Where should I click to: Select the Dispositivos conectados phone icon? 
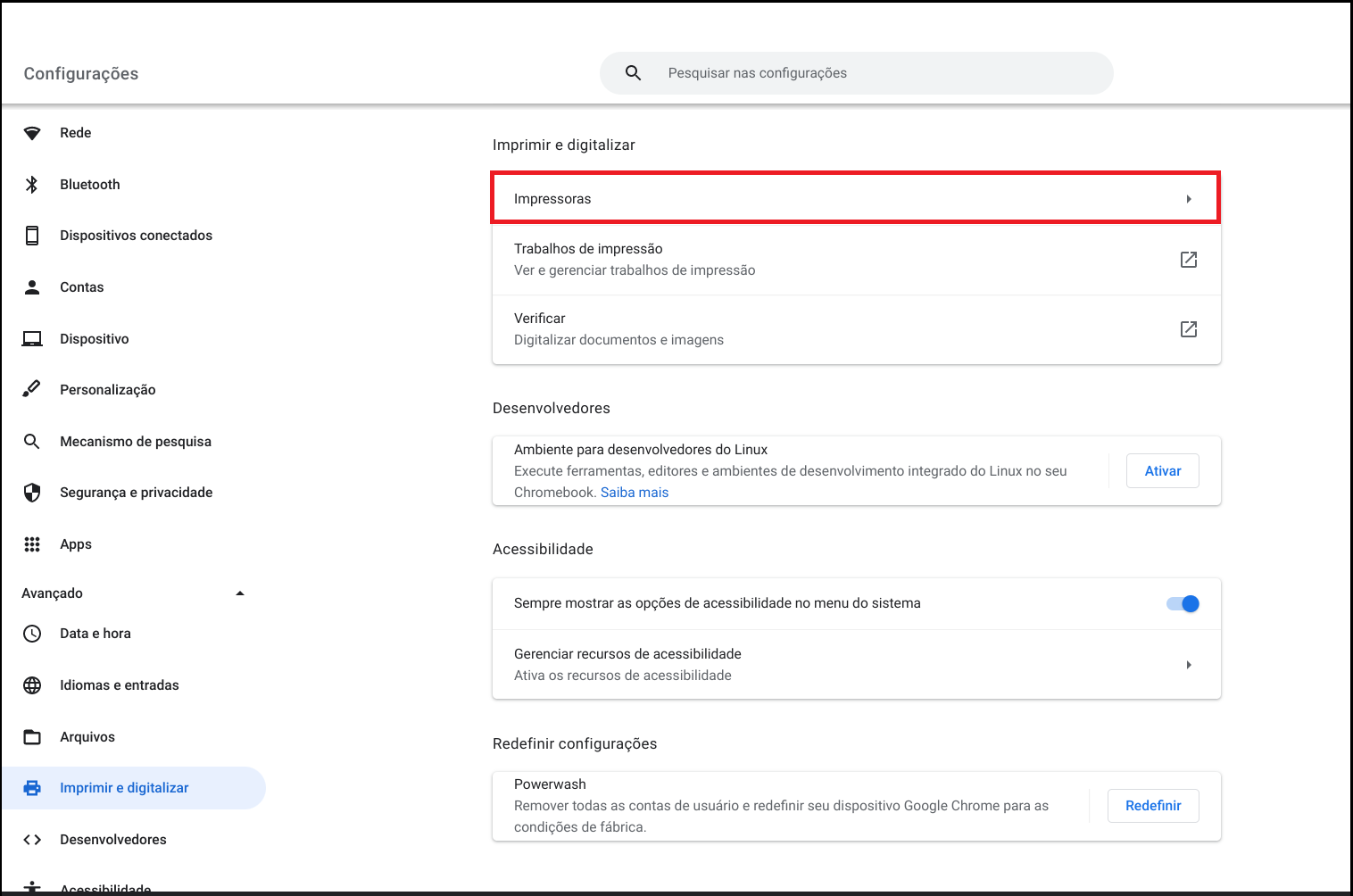click(x=32, y=236)
